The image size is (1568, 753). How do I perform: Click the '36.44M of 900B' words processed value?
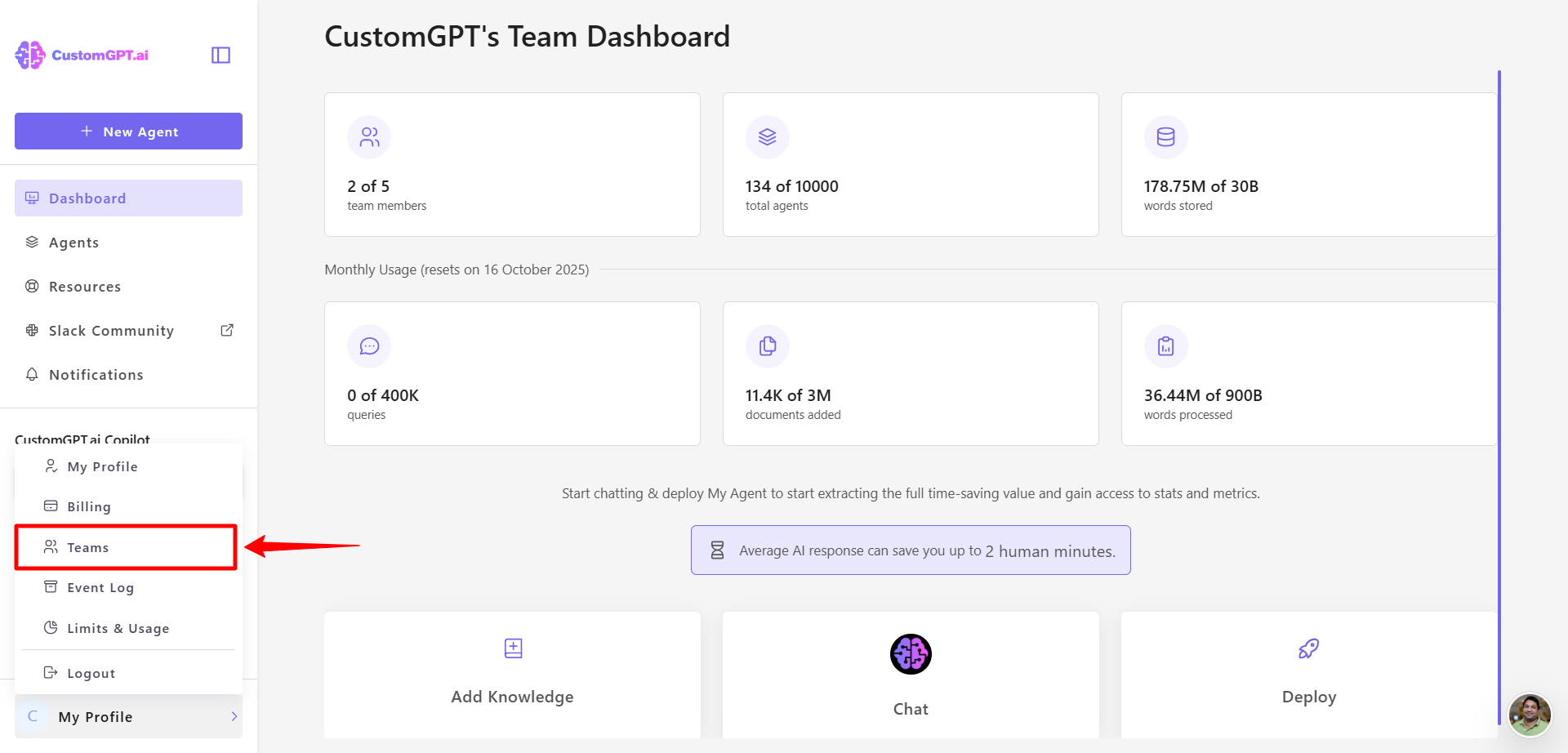(x=1203, y=395)
